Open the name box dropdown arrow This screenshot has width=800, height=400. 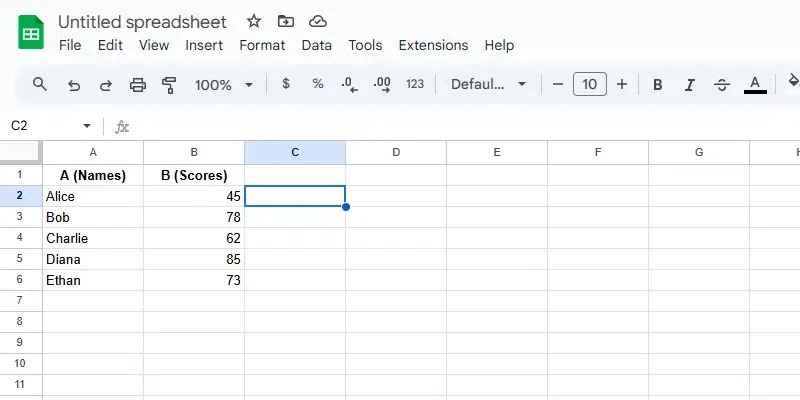(x=87, y=126)
